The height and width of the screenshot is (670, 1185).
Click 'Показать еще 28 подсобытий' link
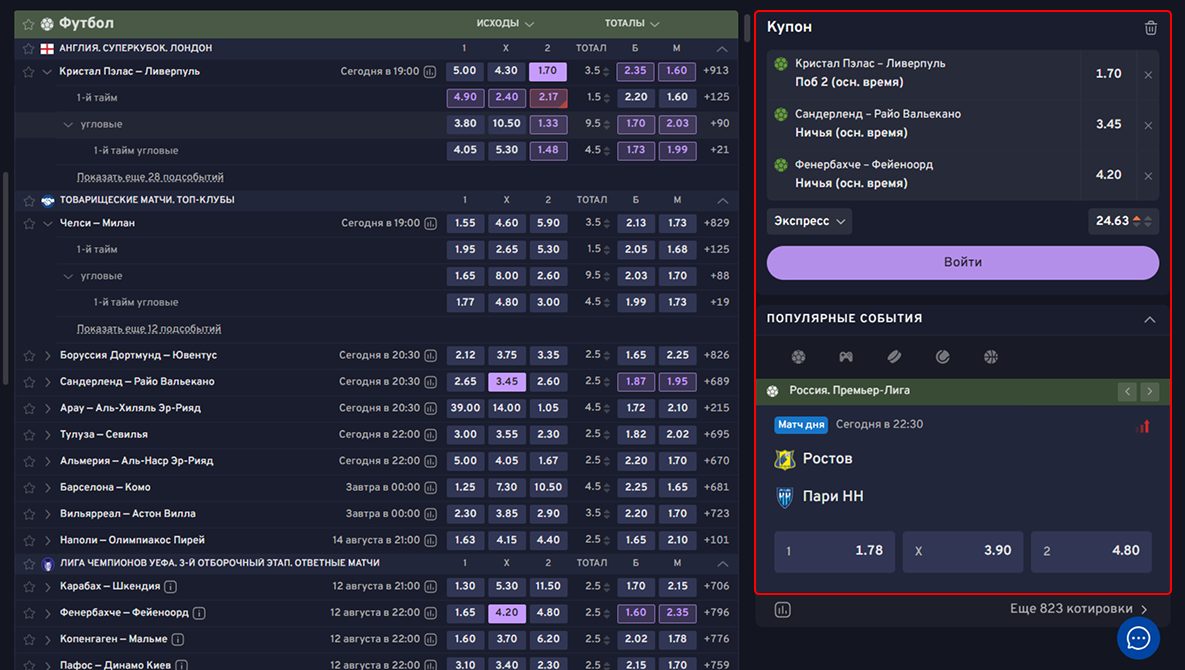[150, 177]
